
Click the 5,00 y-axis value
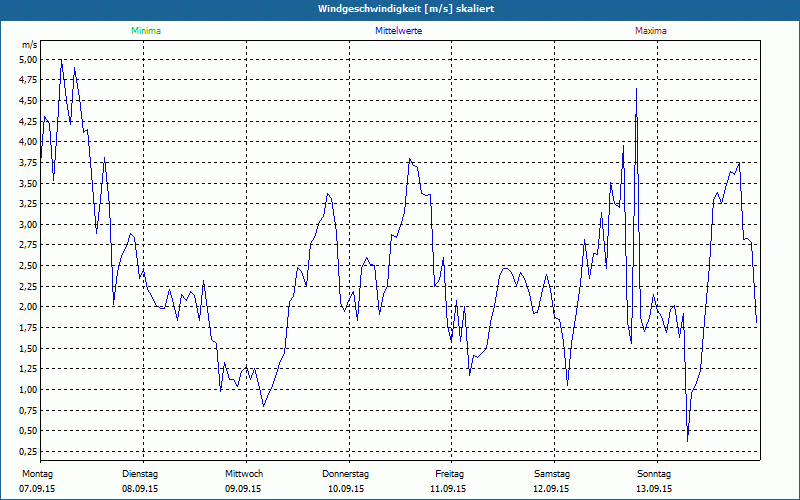29,59
